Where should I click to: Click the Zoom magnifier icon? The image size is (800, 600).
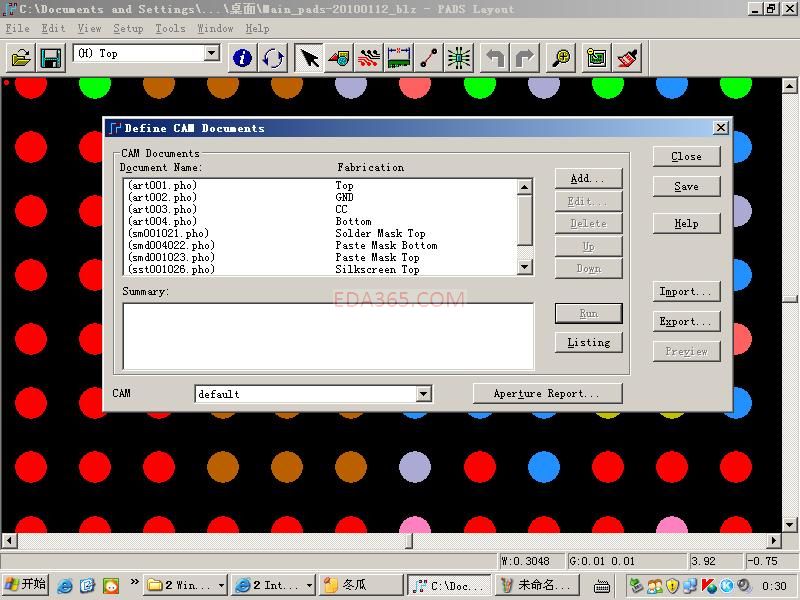(562, 58)
